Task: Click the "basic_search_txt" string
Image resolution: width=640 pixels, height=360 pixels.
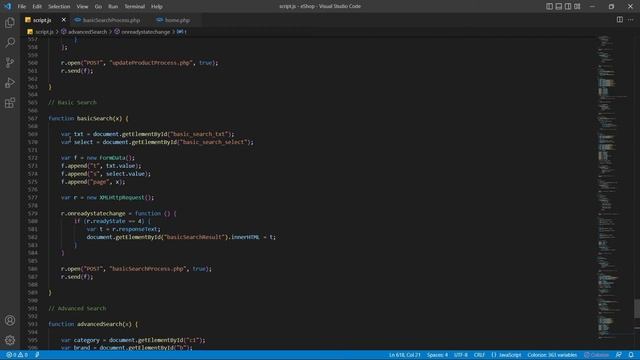Action: click(x=198, y=134)
